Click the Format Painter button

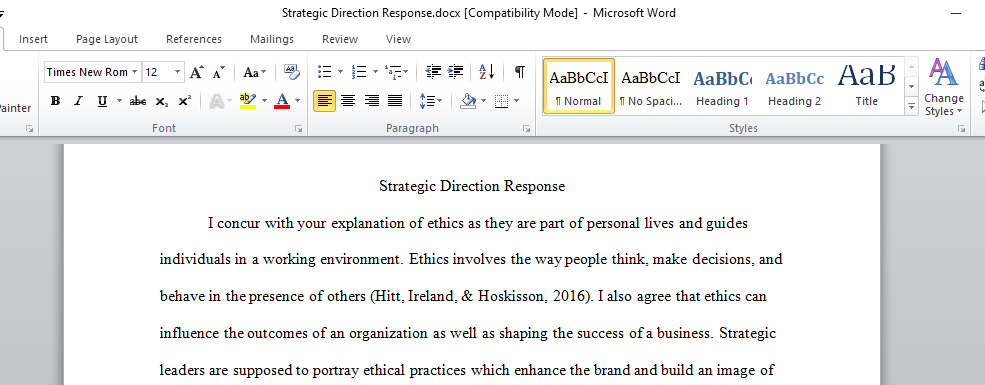click(x=14, y=108)
